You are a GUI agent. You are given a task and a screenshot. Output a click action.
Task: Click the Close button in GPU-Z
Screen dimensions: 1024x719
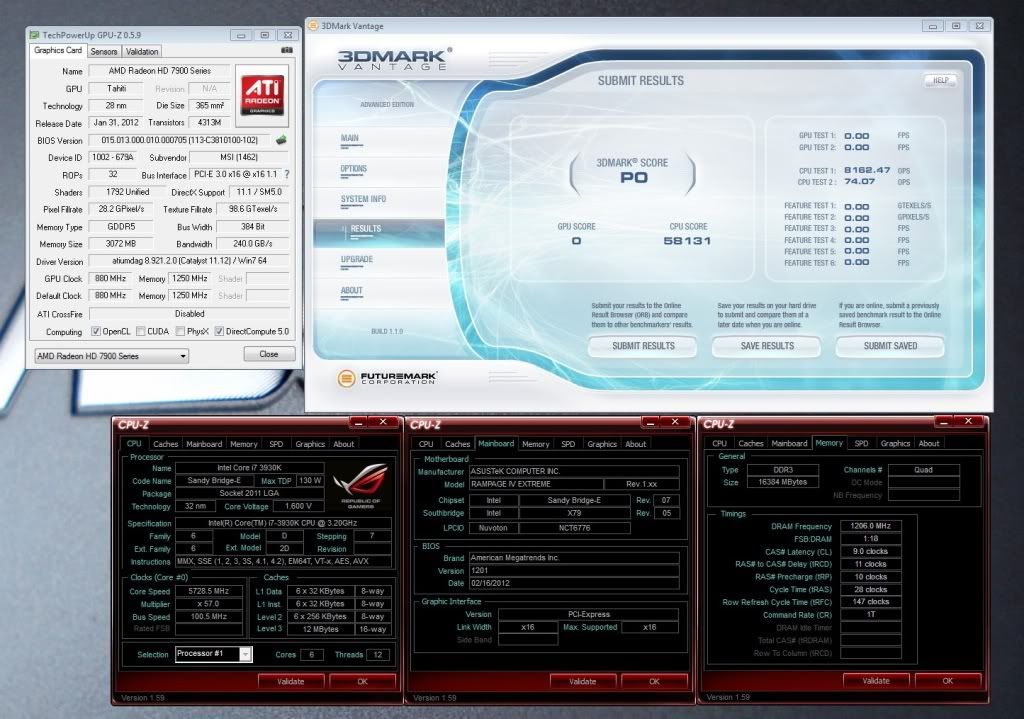click(x=268, y=354)
